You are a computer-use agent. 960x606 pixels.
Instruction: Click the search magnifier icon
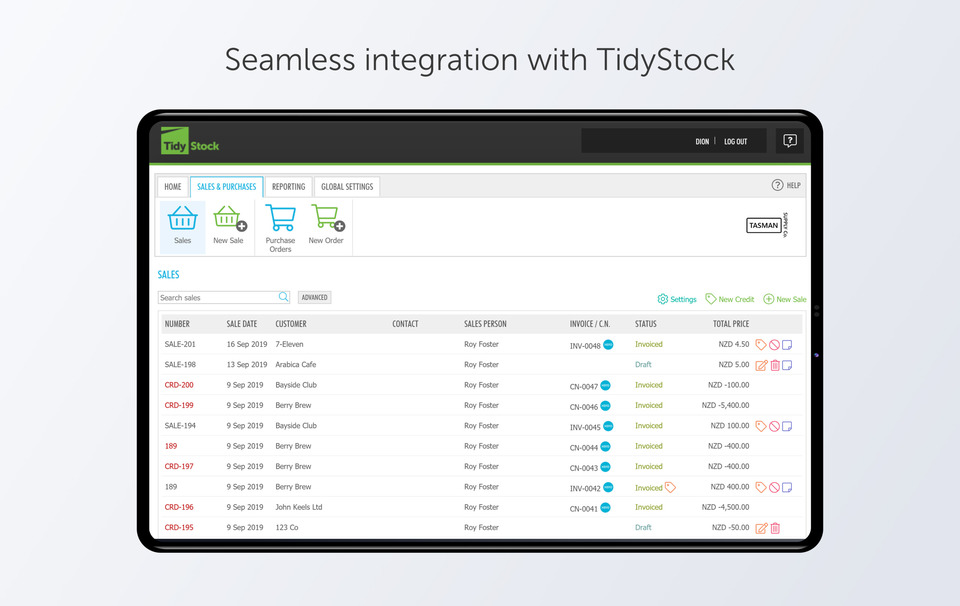click(283, 297)
